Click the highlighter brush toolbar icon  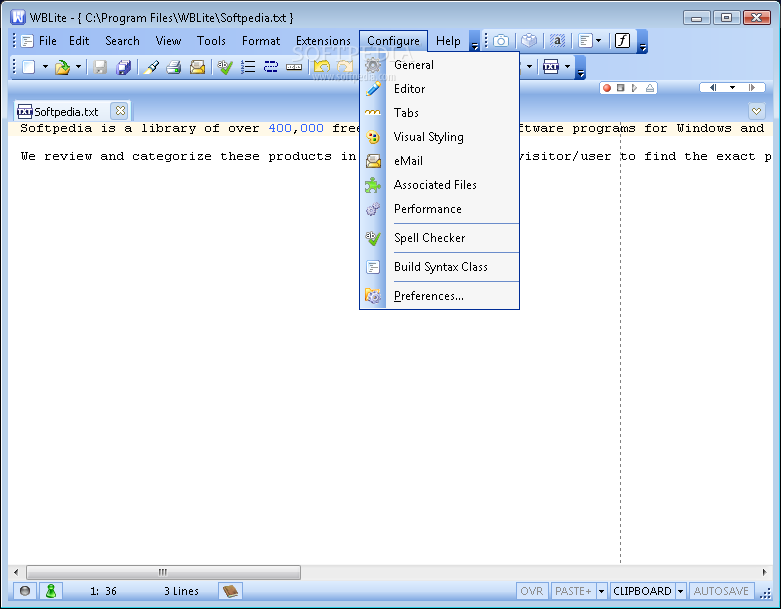[151, 67]
